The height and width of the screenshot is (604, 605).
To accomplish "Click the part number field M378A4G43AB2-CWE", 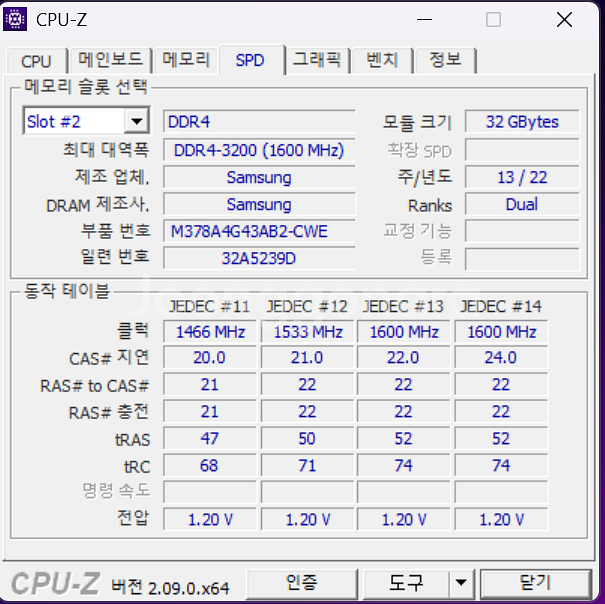I will pos(258,231).
